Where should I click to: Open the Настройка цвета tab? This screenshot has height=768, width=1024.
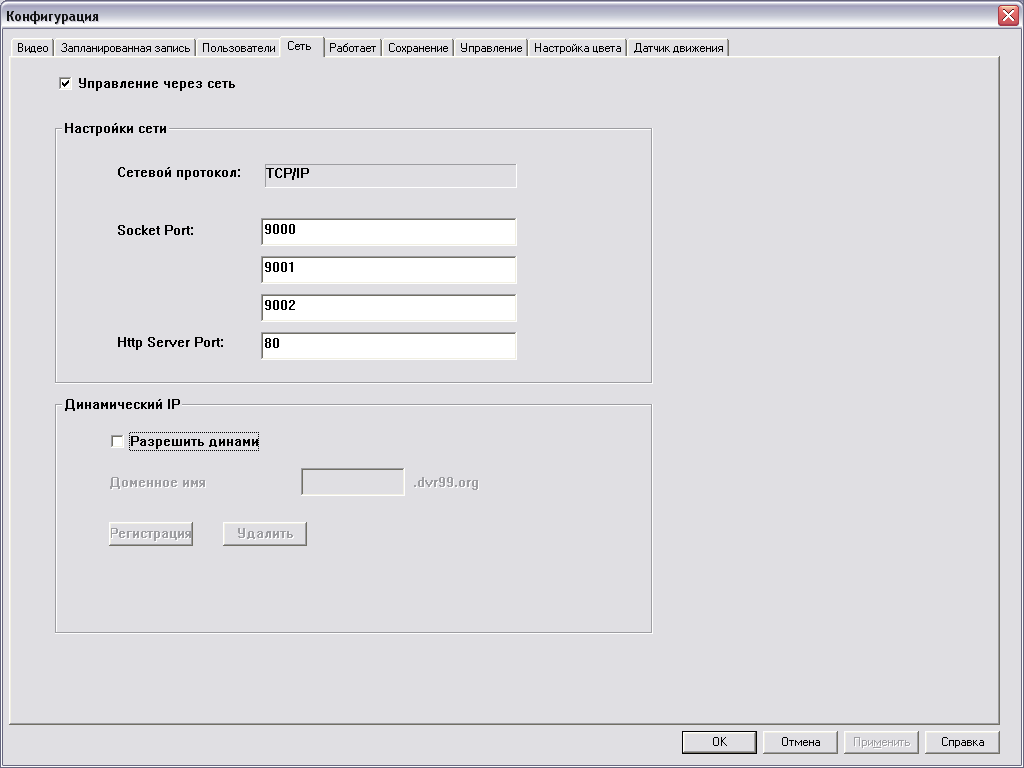[577, 48]
